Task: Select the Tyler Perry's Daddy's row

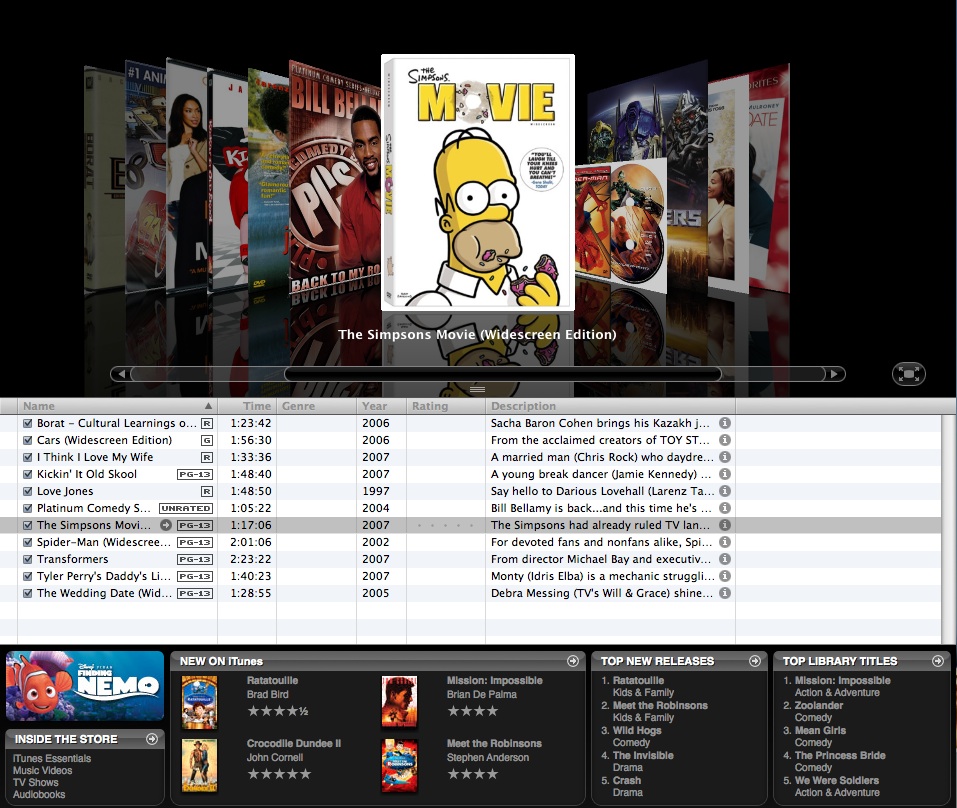Action: click(x=471, y=576)
